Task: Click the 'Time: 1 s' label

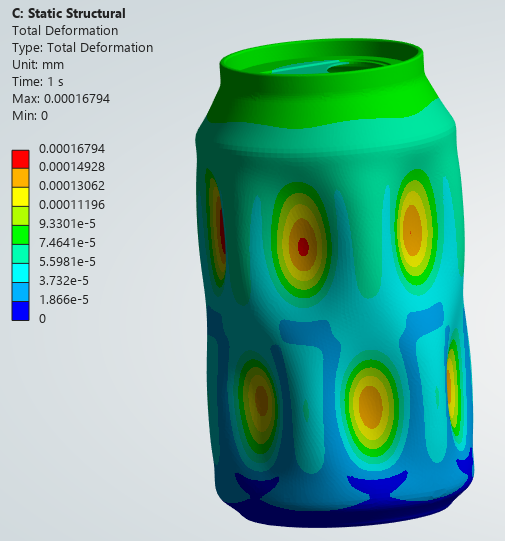Action: [x=38, y=82]
